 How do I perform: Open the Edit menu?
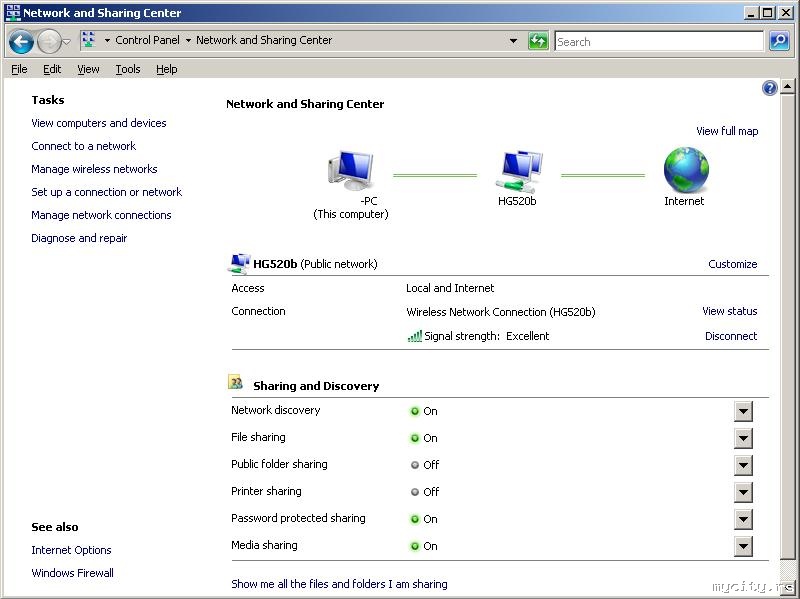pyautogui.click(x=52, y=69)
